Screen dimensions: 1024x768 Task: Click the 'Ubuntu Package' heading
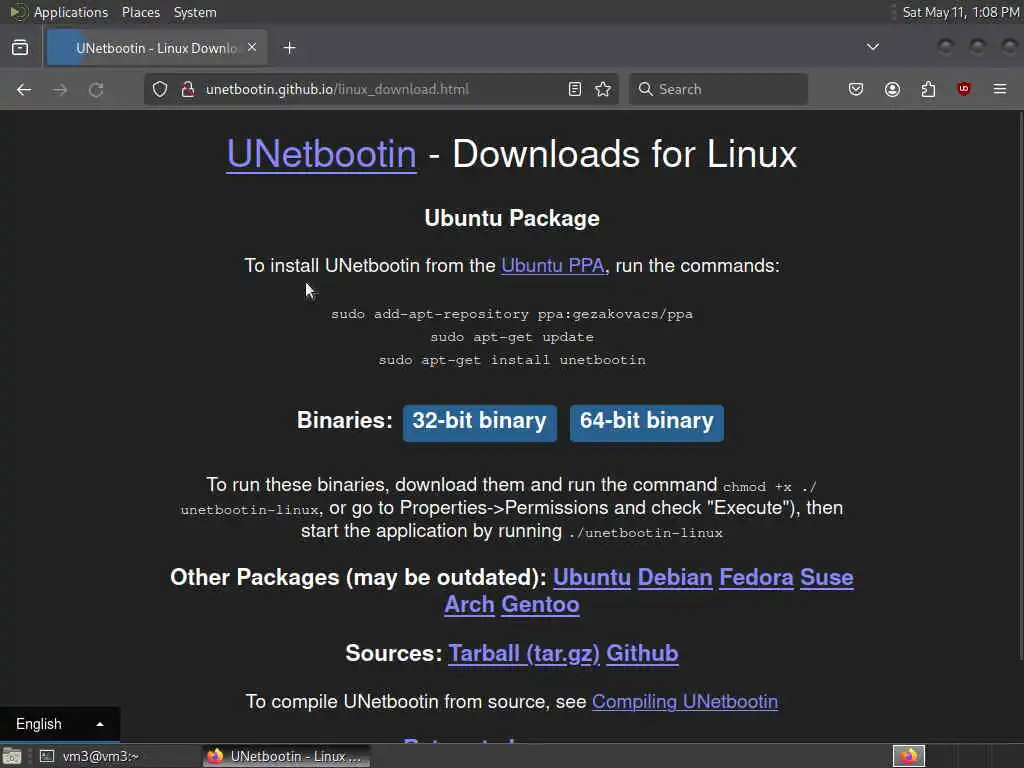(x=512, y=218)
